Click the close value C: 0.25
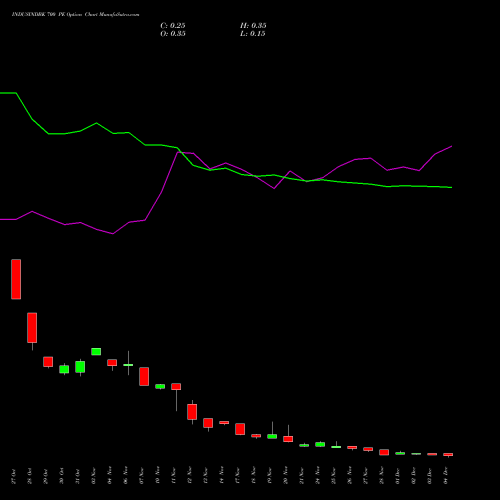500x500 pixels. [x=173, y=26]
